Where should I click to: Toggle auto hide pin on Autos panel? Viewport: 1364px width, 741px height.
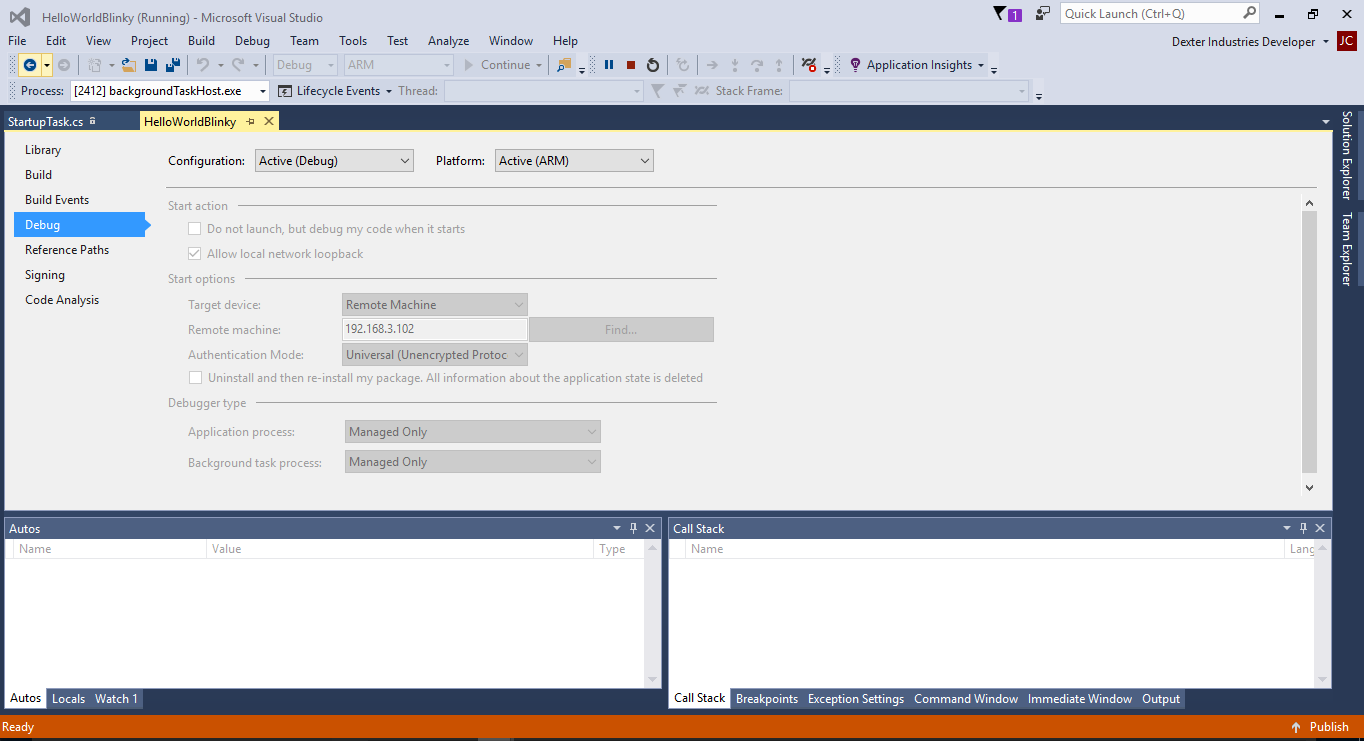tap(633, 528)
